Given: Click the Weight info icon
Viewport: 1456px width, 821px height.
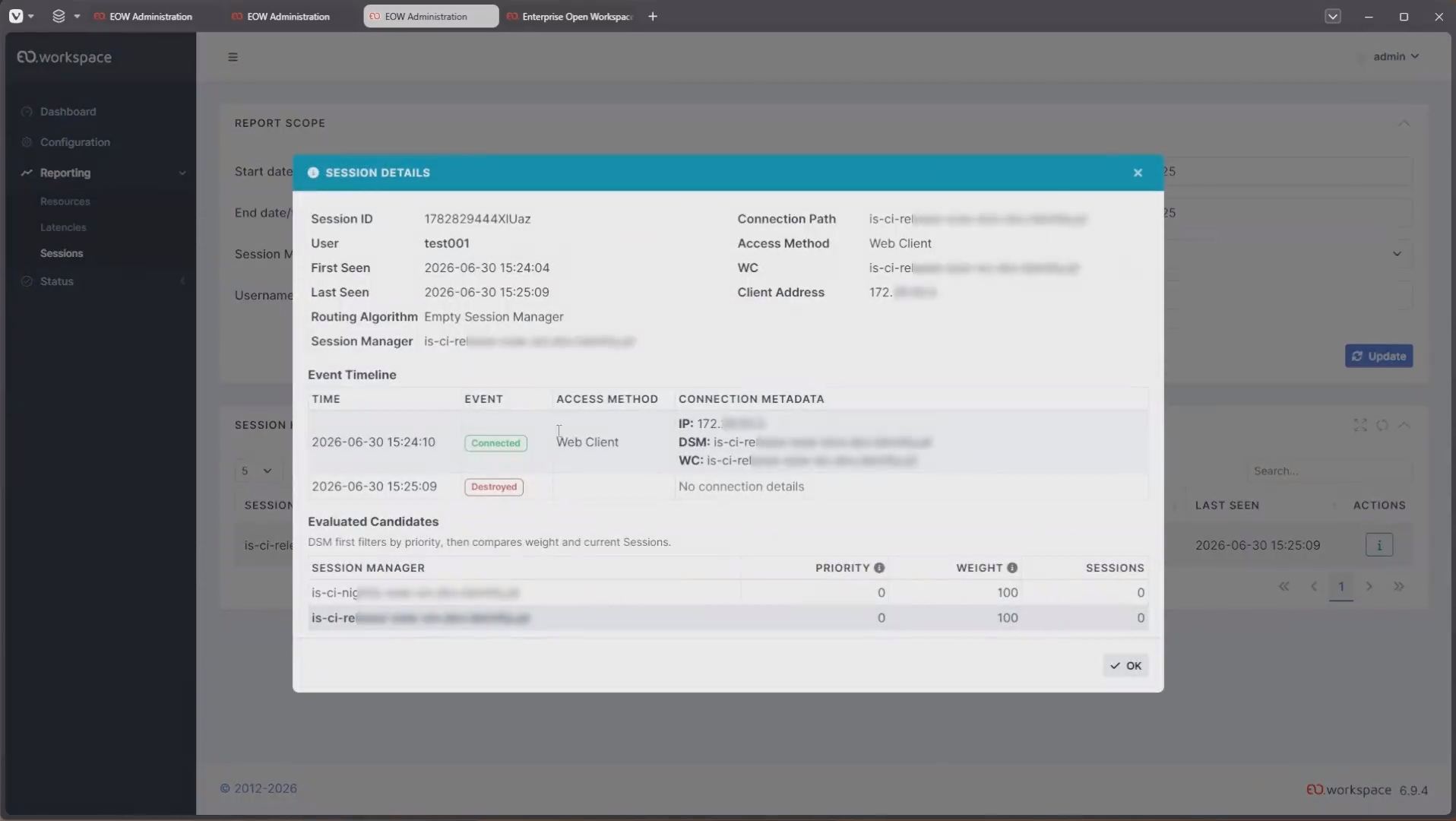Looking at the screenshot, I should click(1012, 568).
